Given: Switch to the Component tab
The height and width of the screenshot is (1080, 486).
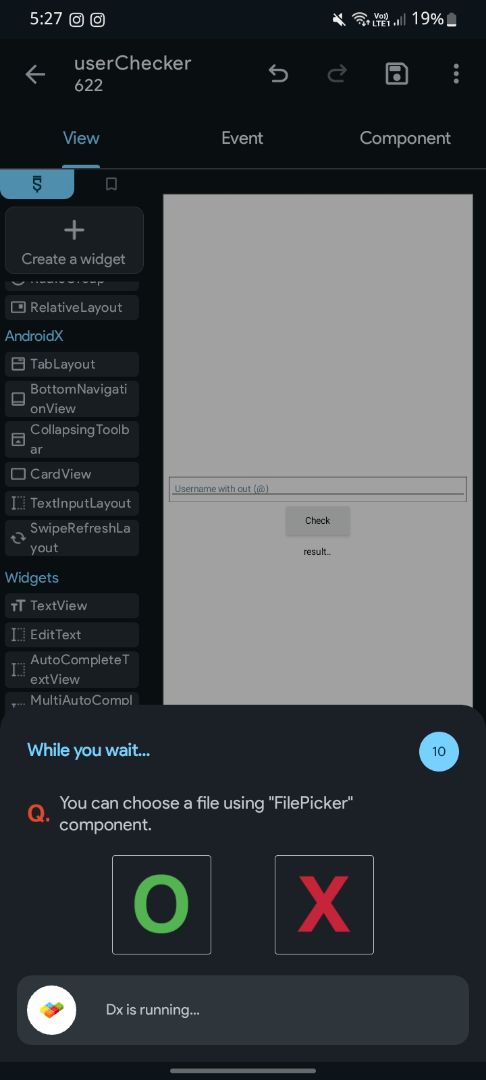Looking at the screenshot, I should pos(405,138).
